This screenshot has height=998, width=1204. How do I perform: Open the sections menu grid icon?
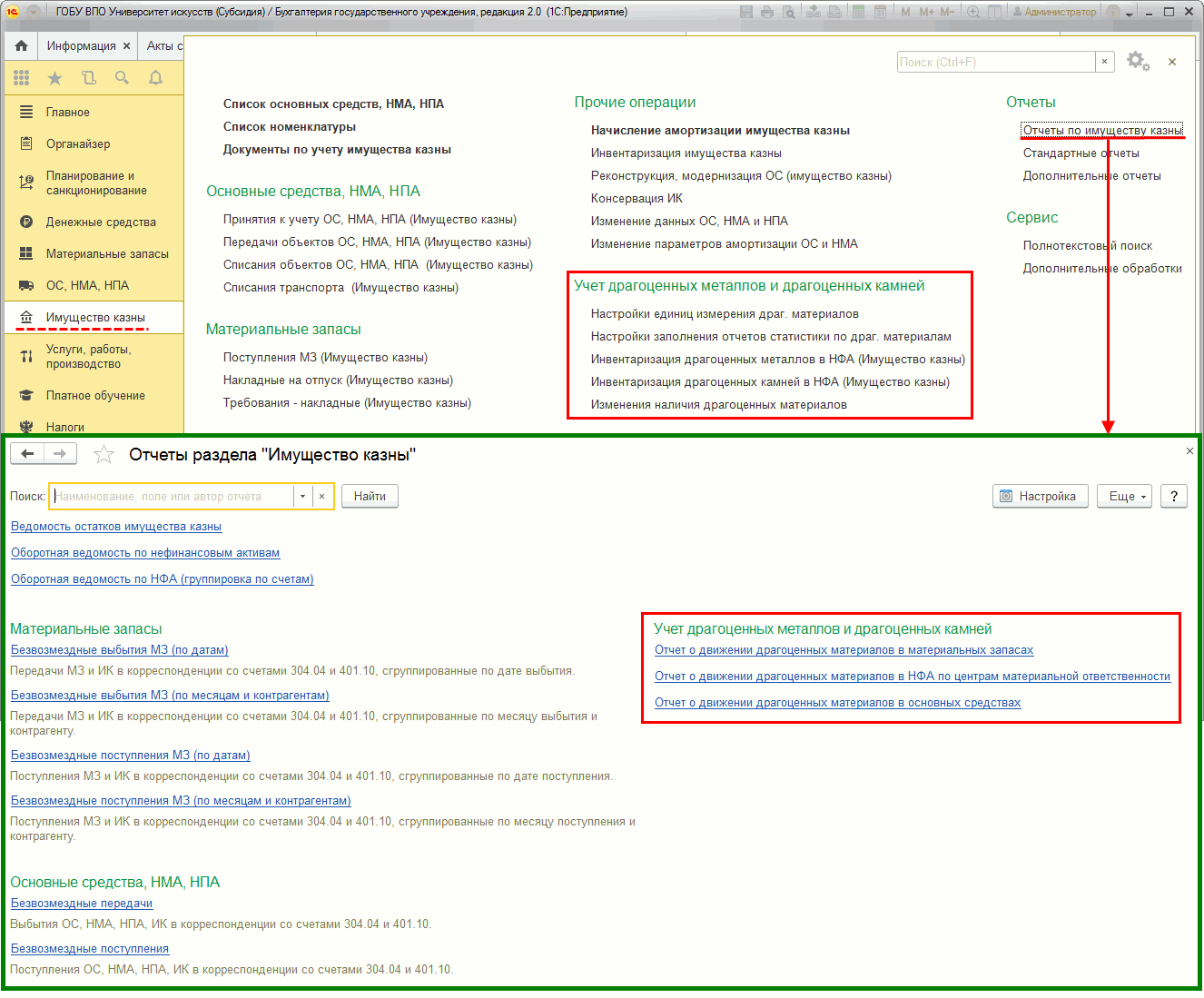(x=21, y=78)
